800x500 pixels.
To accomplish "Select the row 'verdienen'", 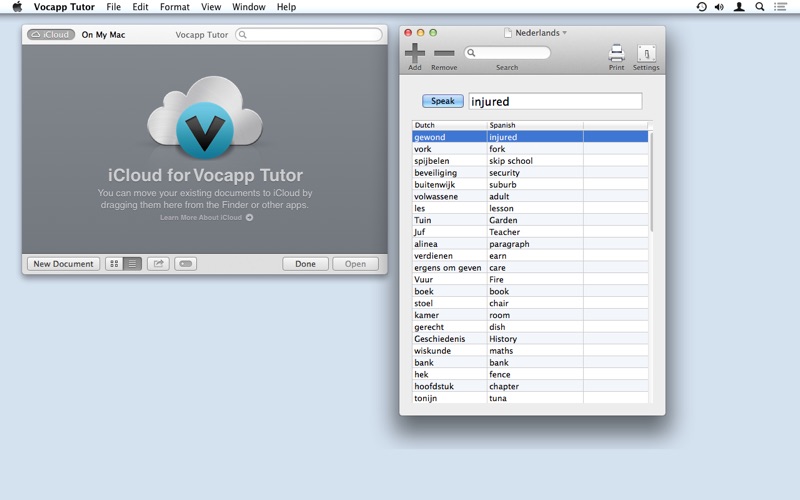I will (x=530, y=256).
